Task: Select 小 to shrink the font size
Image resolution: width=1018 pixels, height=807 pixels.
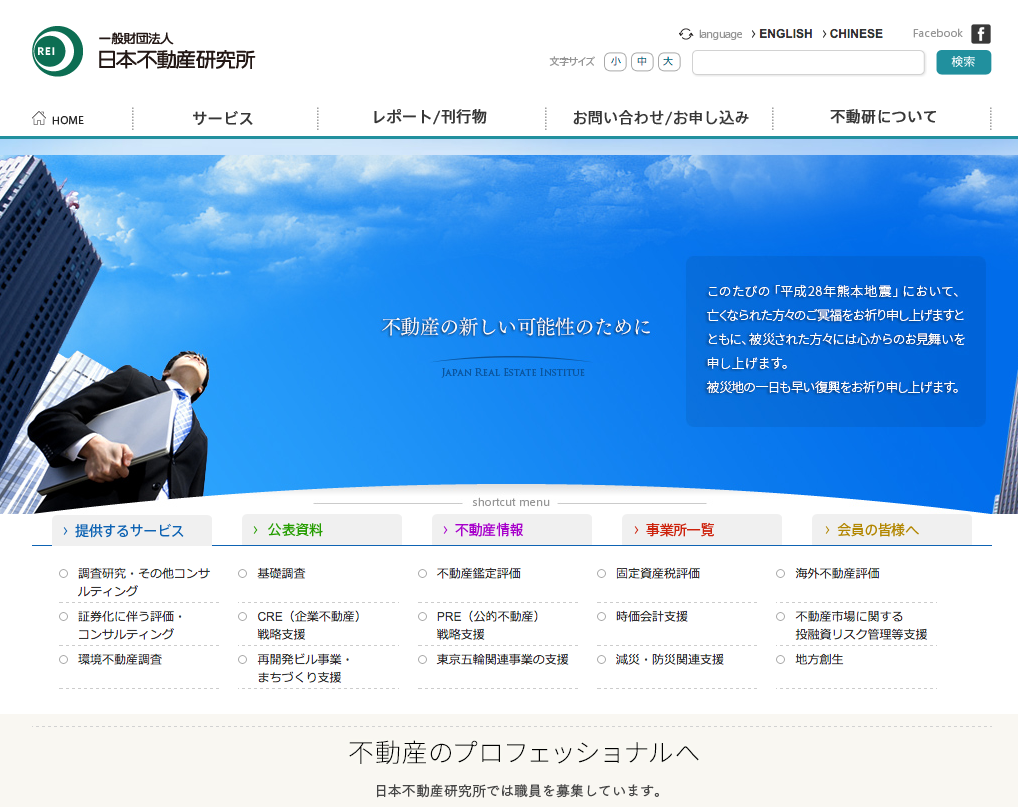Action: 615,62
